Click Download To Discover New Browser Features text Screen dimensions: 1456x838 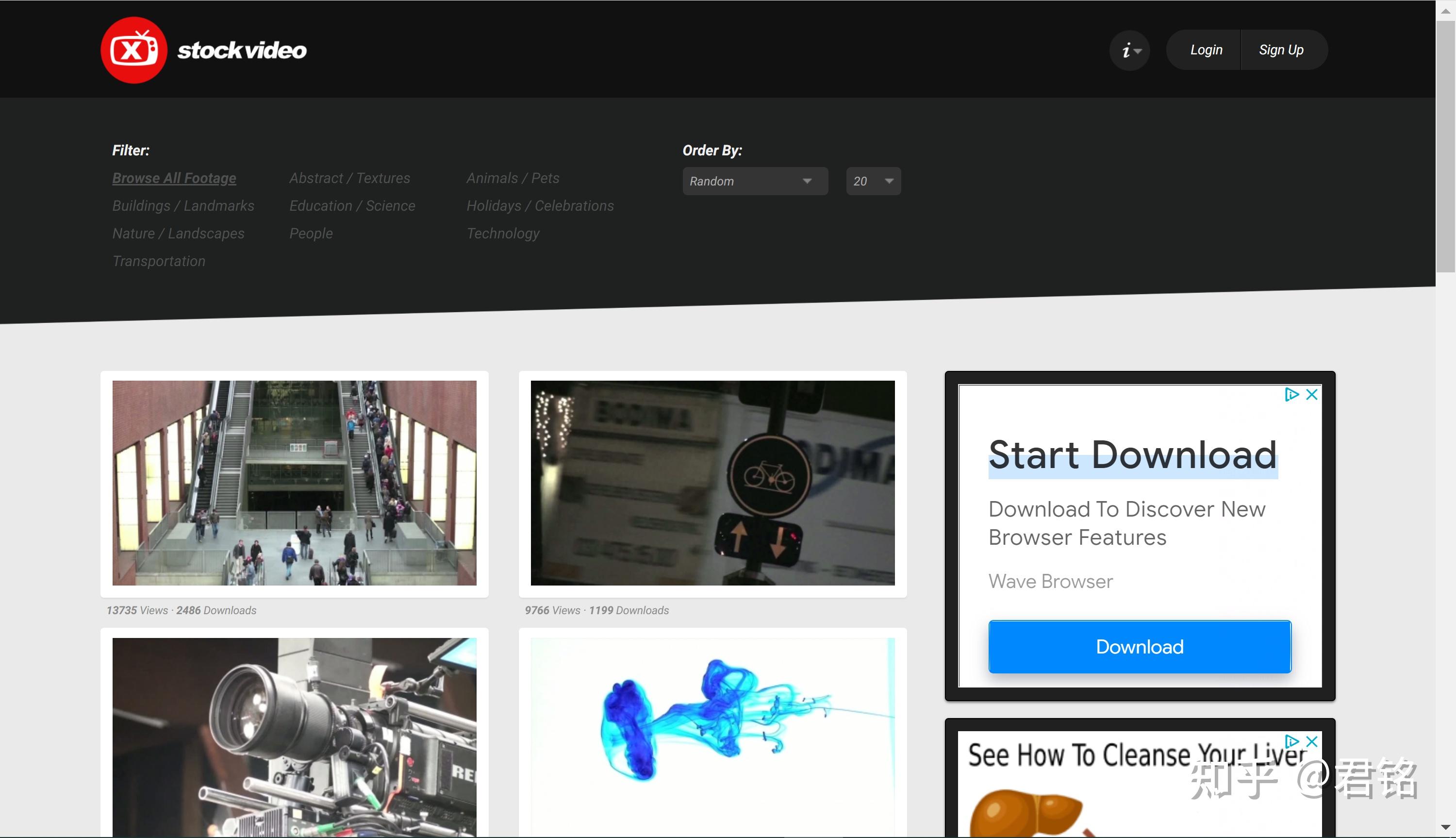1127,523
